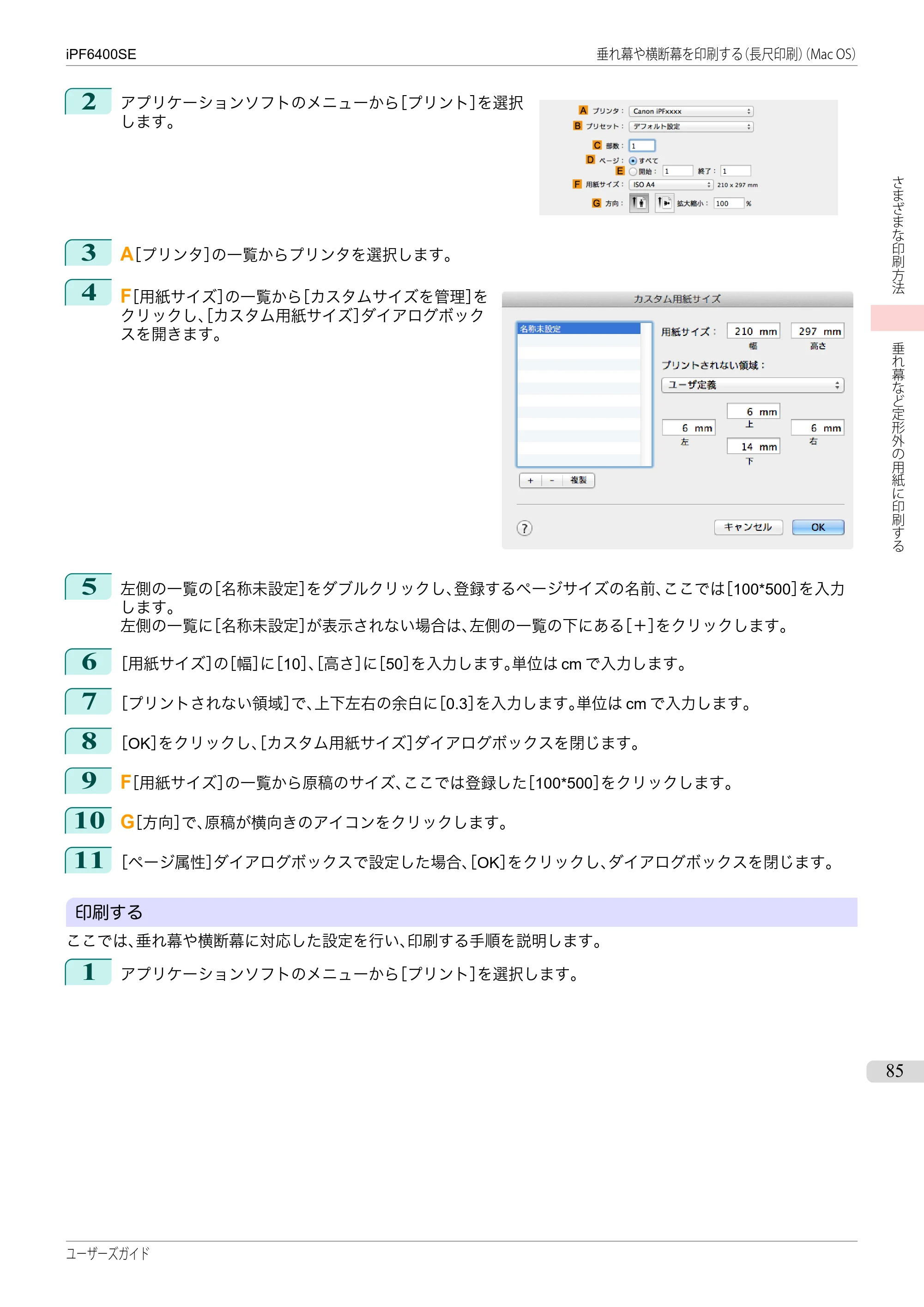
Task: Select すべて pages radio button
Action: (633, 161)
